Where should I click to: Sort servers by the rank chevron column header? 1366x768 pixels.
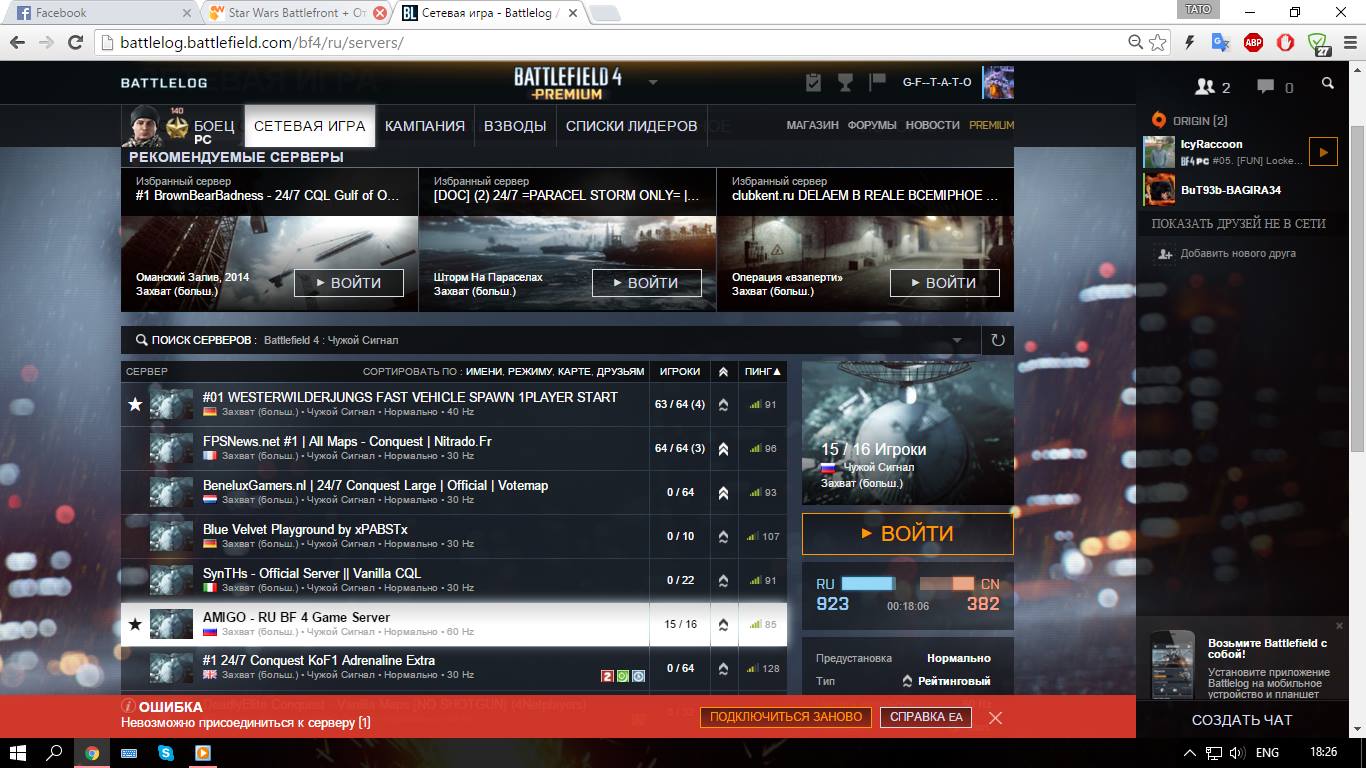coord(723,371)
